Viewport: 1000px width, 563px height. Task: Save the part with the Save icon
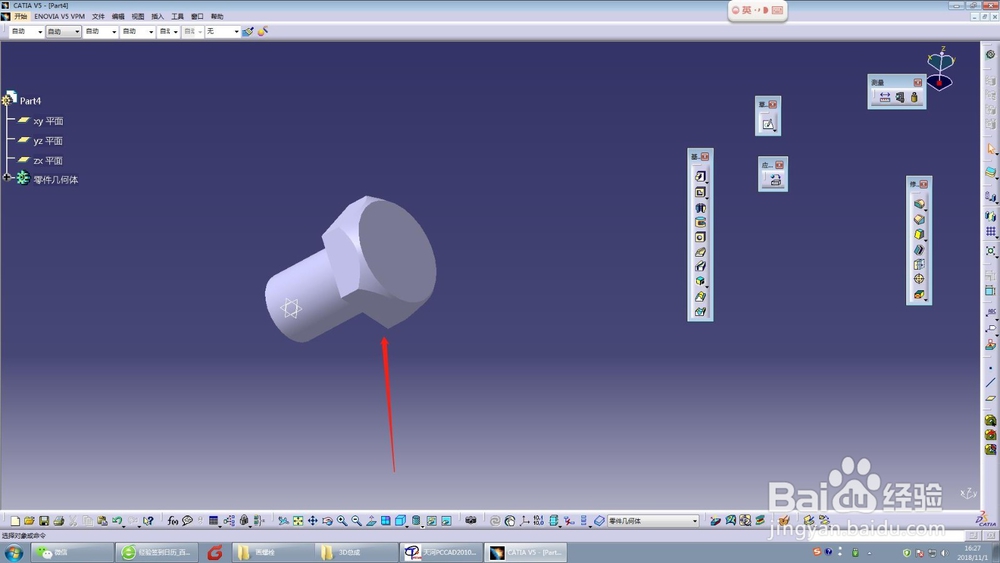44,521
